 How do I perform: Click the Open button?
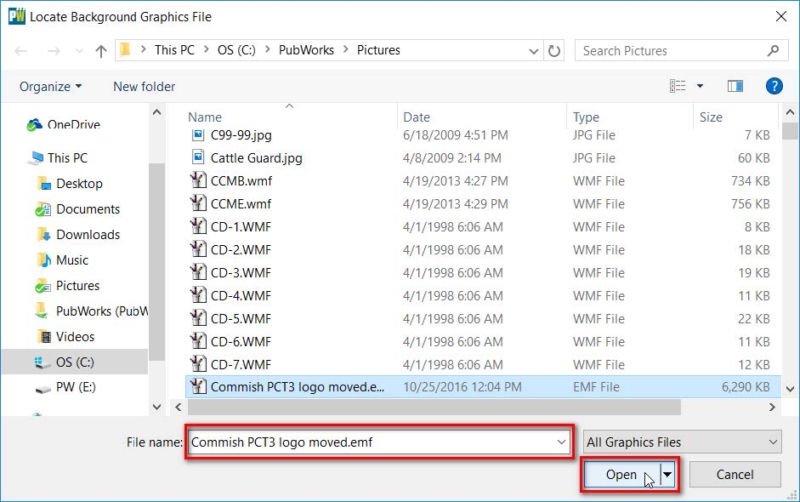622,475
